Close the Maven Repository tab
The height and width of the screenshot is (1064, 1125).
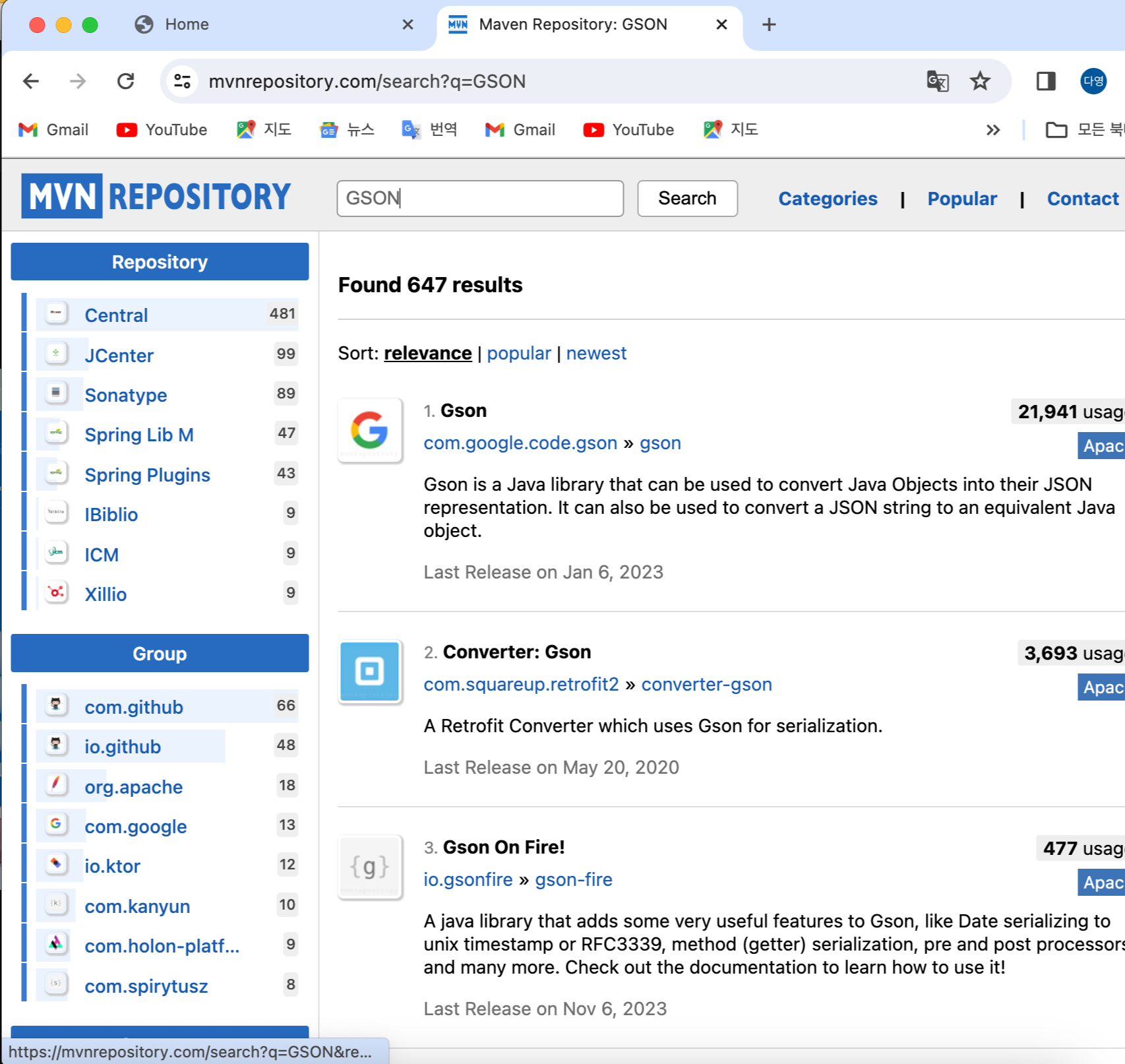(x=722, y=24)
